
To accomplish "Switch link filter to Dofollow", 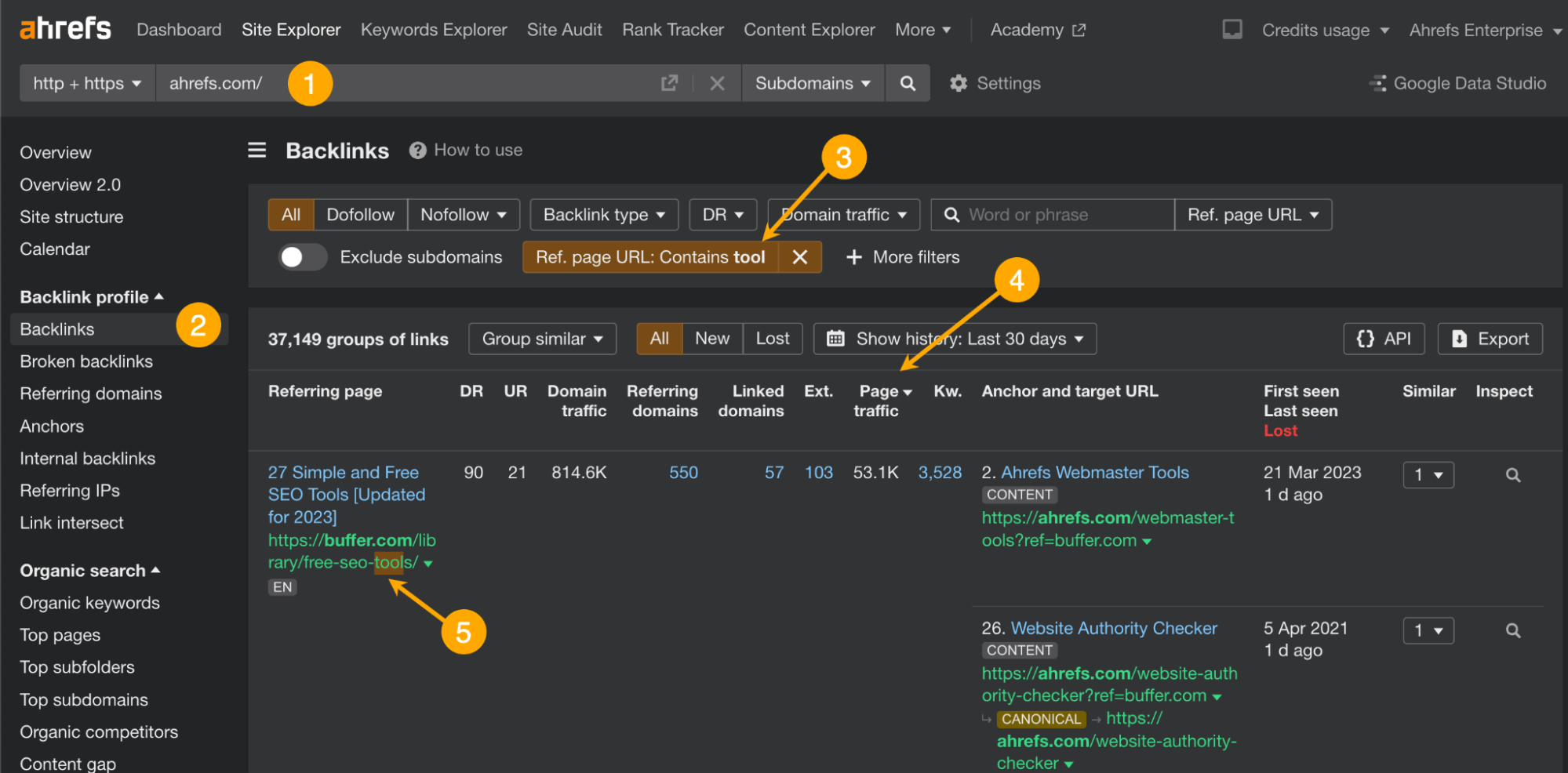I will click(x=360, y=214).
